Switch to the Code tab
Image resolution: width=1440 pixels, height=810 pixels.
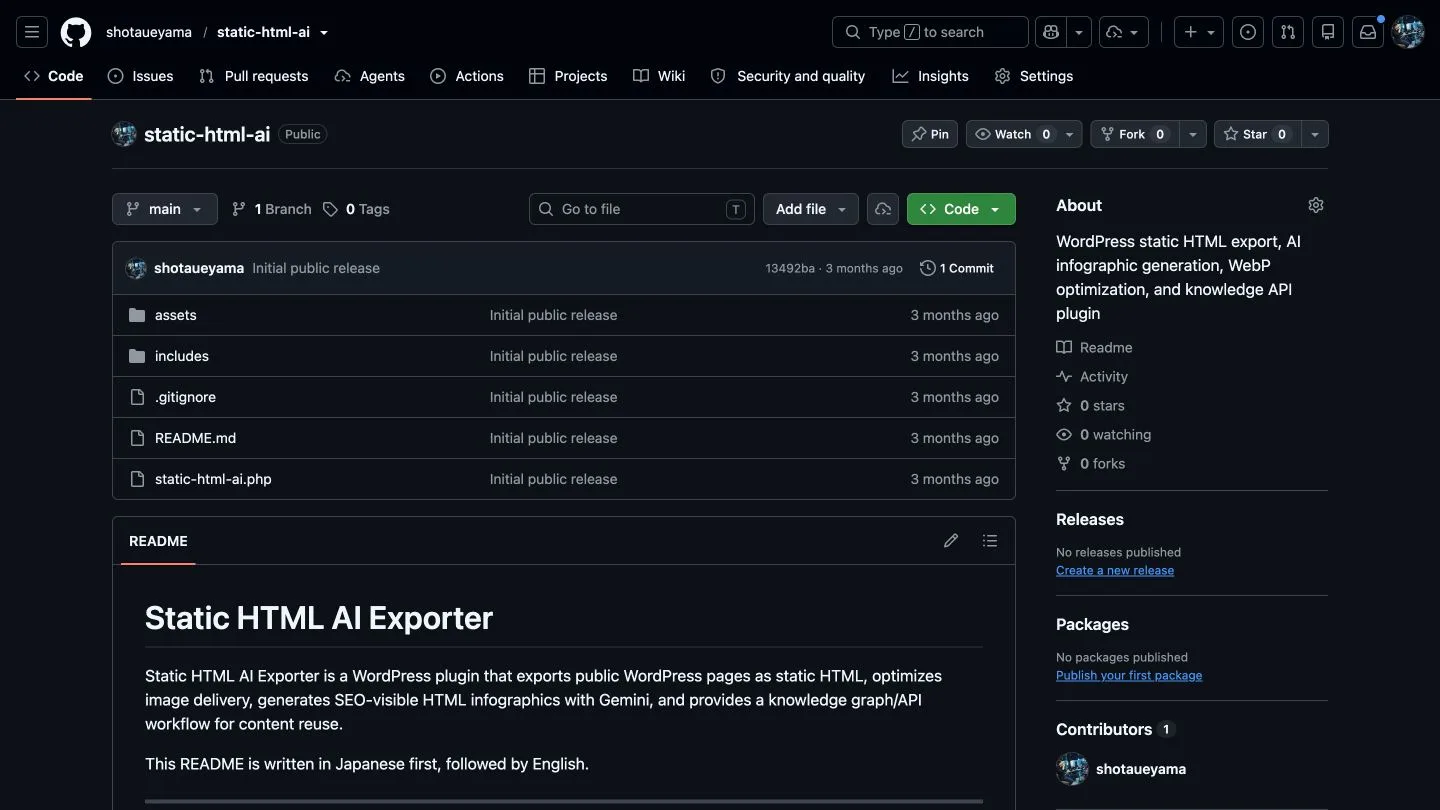54,76
